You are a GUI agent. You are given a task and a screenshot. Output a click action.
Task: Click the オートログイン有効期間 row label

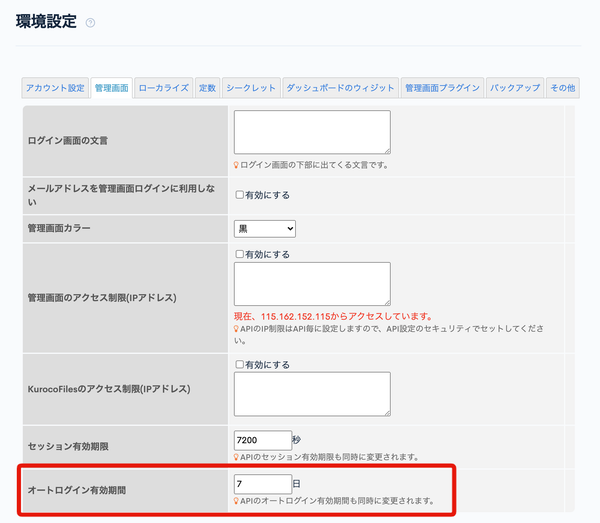(x=77, y=490)
